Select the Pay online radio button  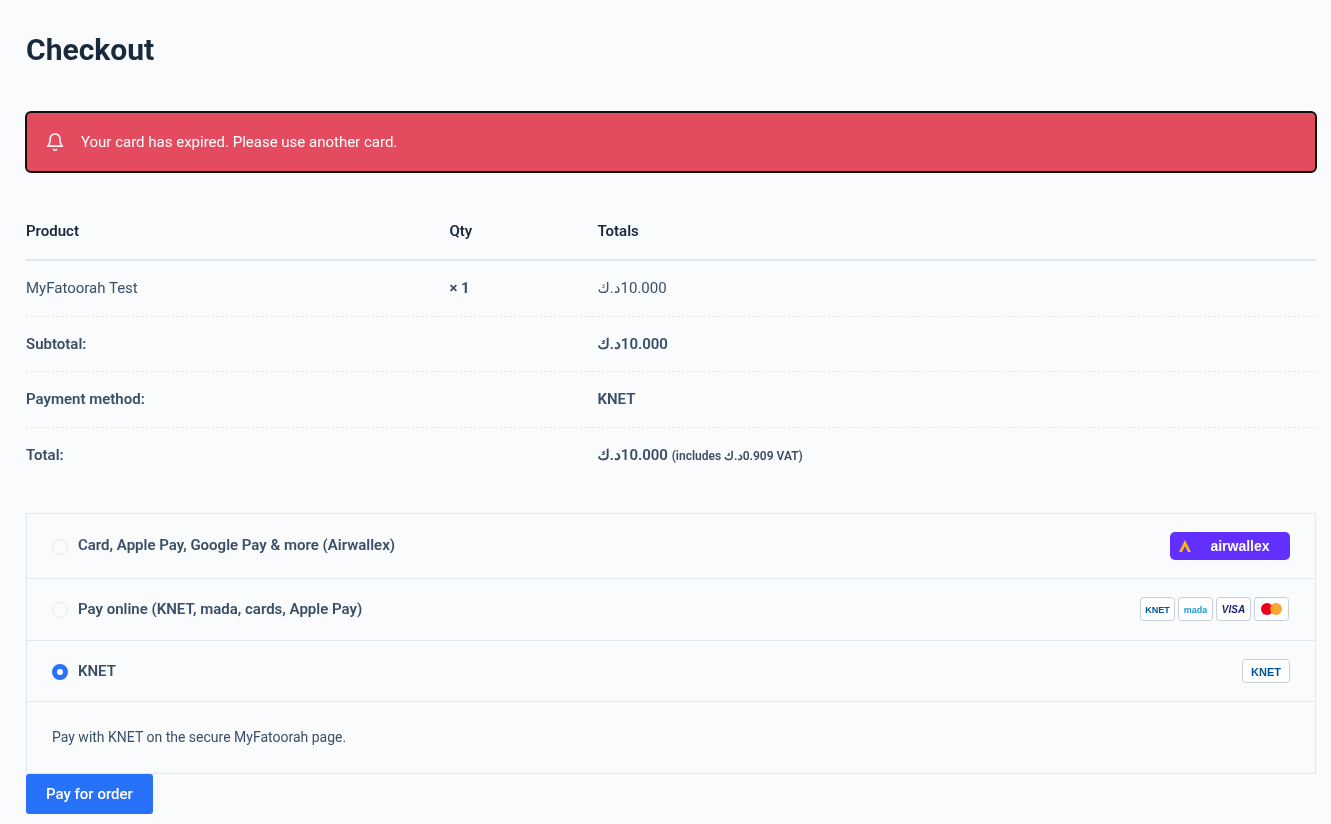(x=60, y=610)
